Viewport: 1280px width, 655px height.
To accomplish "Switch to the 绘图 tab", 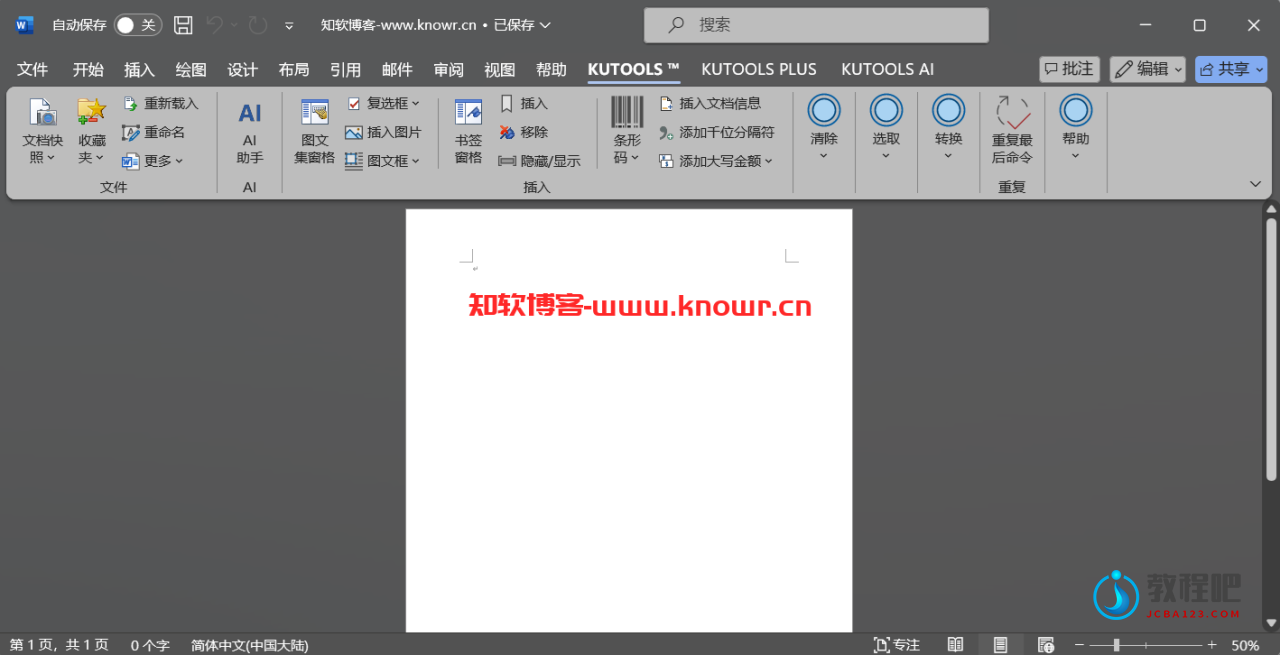I will tap(191, 69).
